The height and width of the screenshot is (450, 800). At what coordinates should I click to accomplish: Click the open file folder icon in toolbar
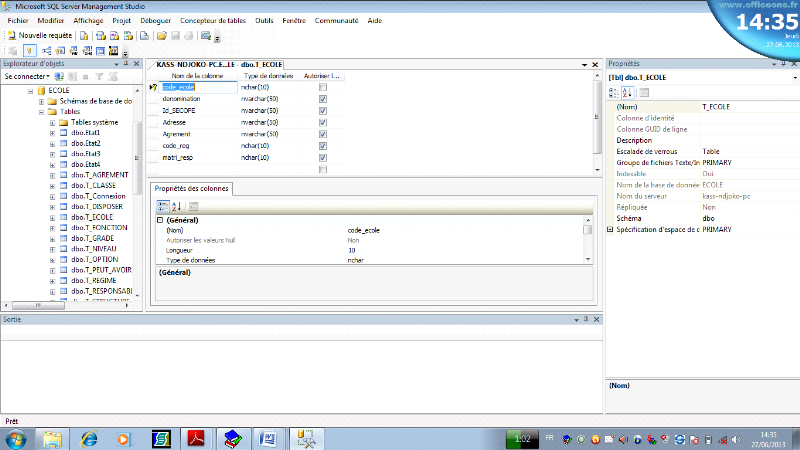(x=161, y=35)
